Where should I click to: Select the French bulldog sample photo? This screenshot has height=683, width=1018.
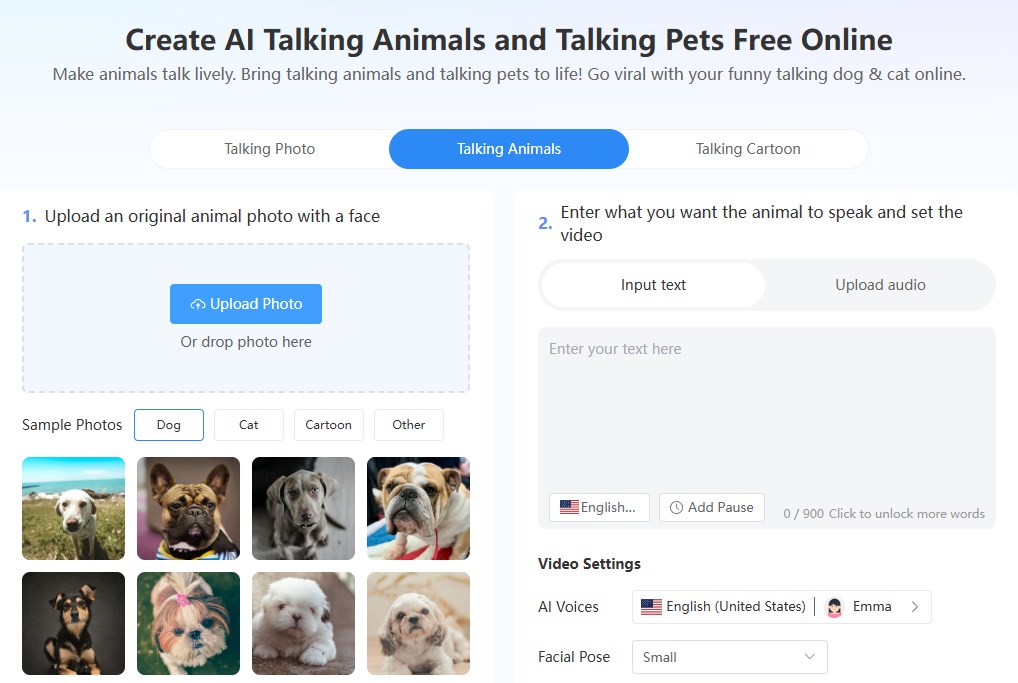[188, 508]
